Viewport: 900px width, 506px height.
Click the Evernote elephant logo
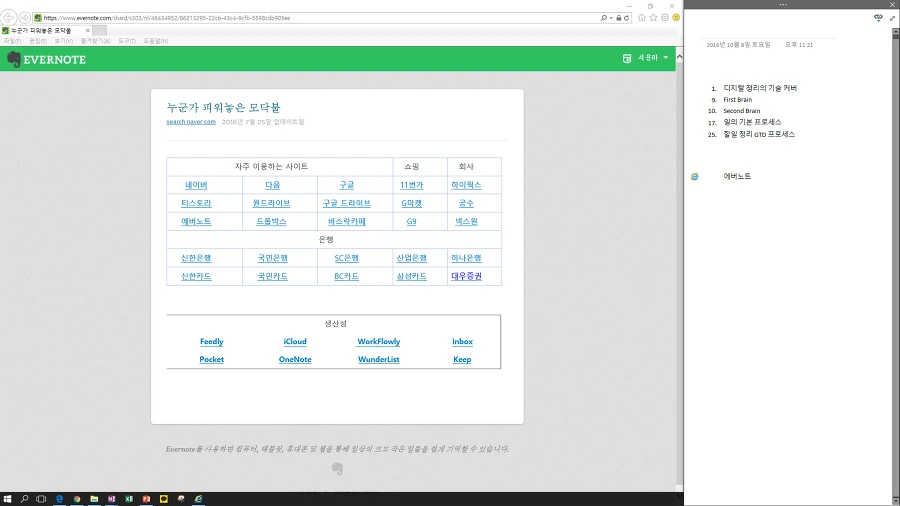point(14,59)
